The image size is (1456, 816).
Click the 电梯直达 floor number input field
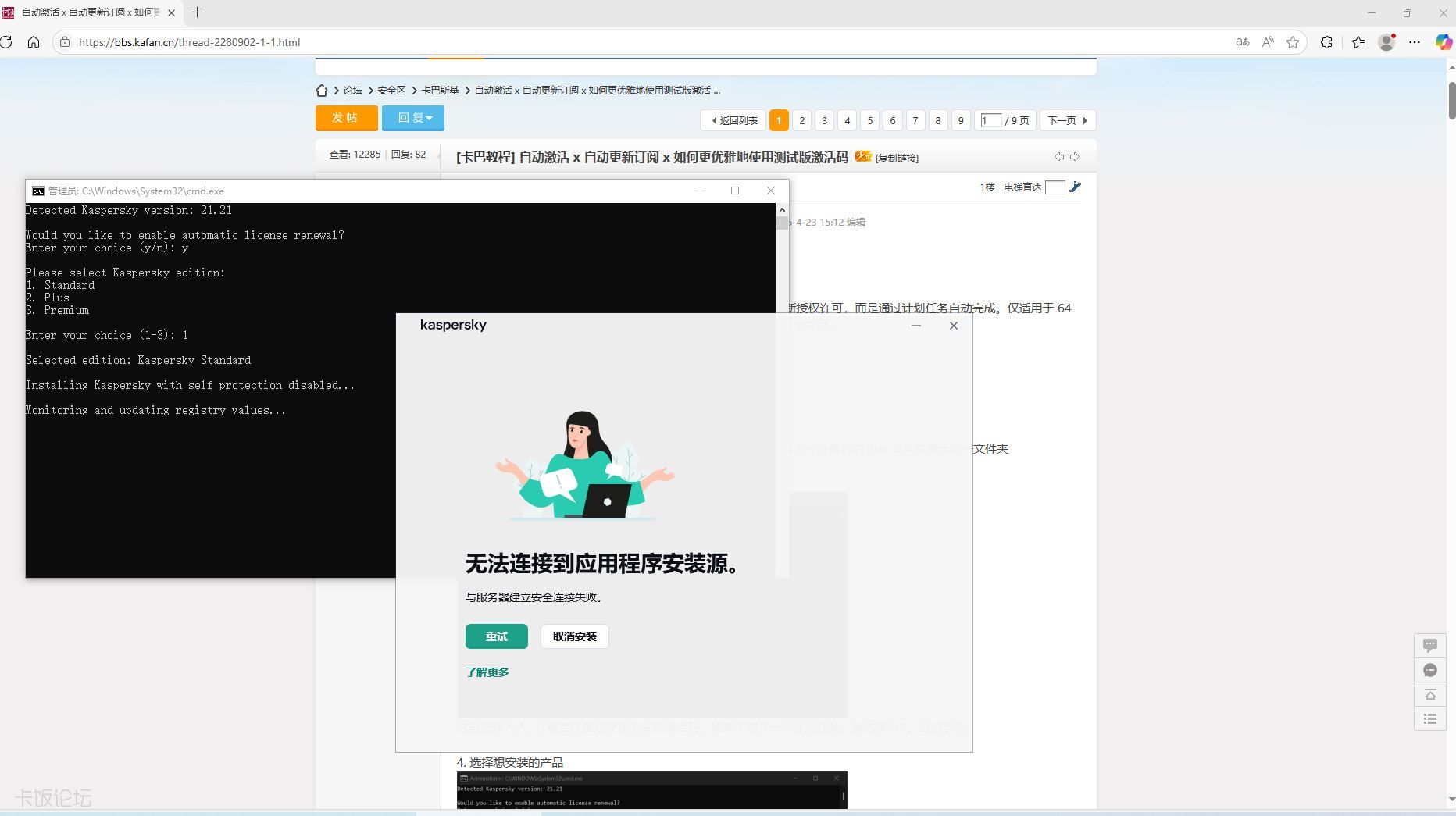tap(1055, 187)
